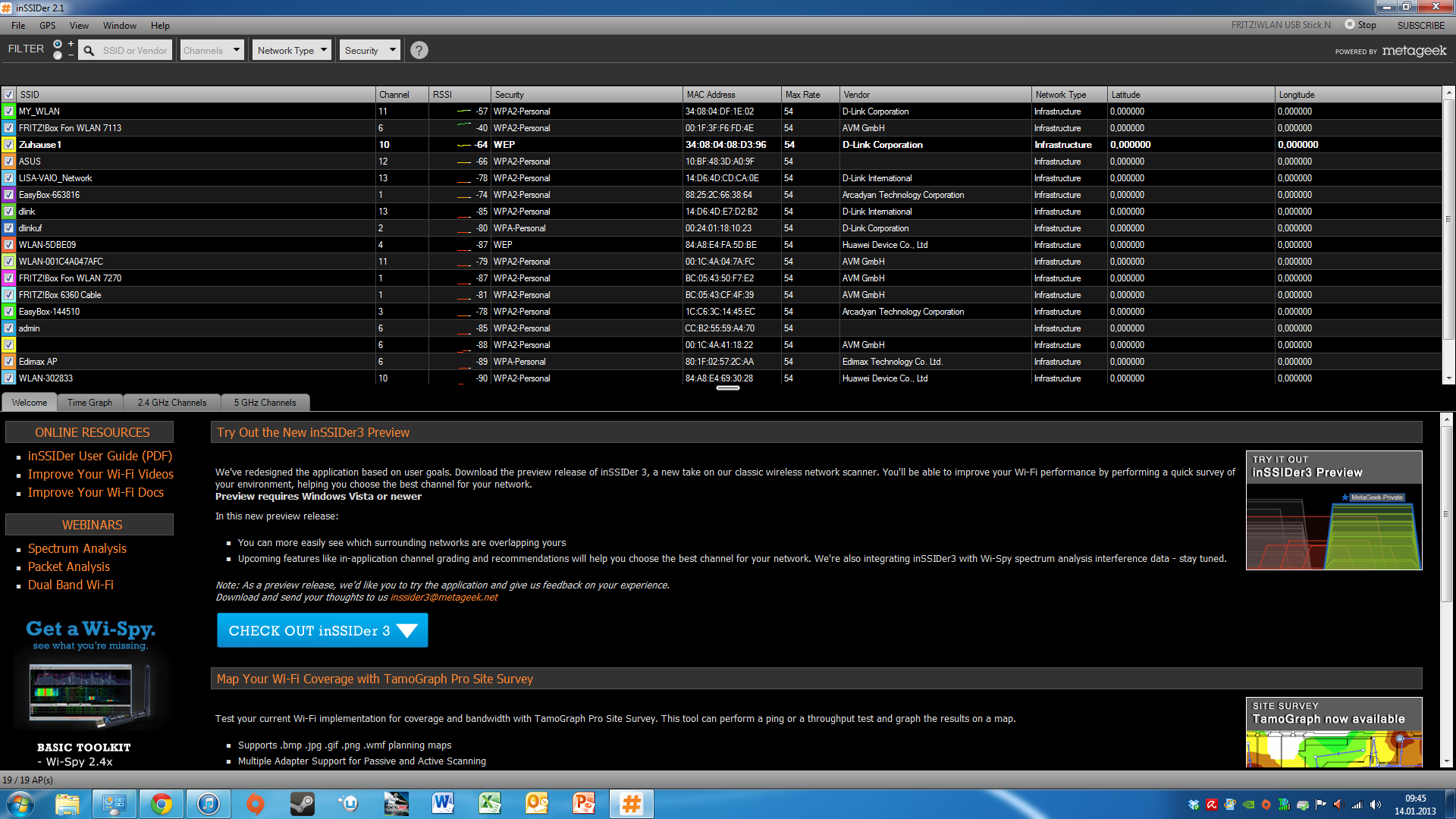1456x819 pixels.
Task: Open the inSSIDer icon on the taskbar
Action: click(x=631, y=804)
